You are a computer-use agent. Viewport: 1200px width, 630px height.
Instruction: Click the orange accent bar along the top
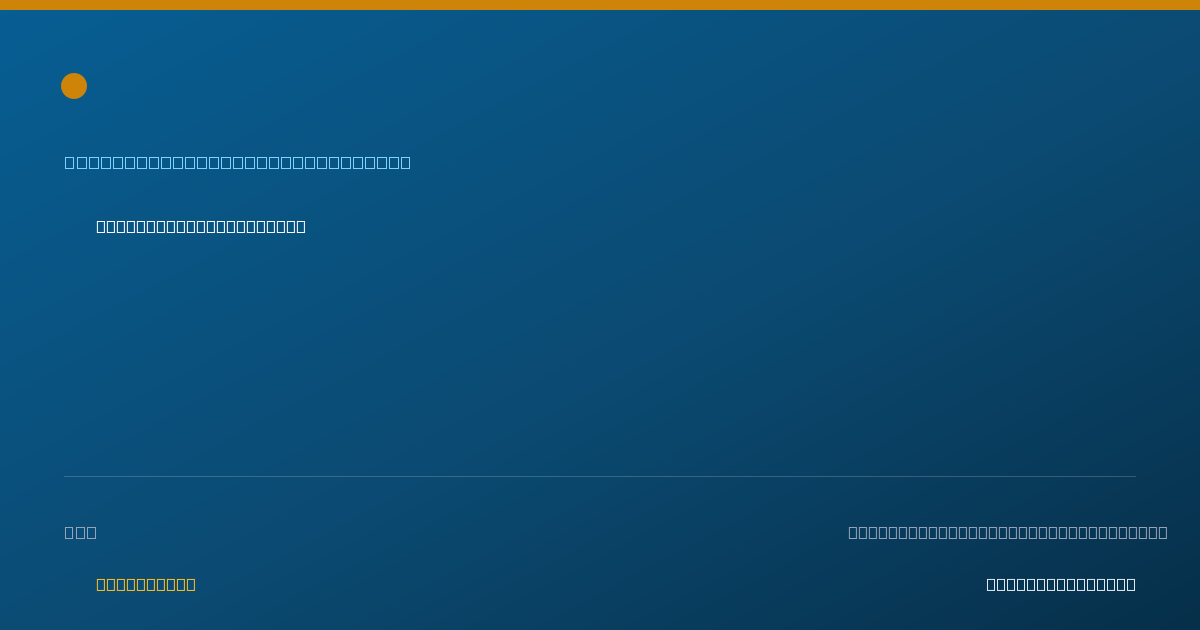(600, 5)
